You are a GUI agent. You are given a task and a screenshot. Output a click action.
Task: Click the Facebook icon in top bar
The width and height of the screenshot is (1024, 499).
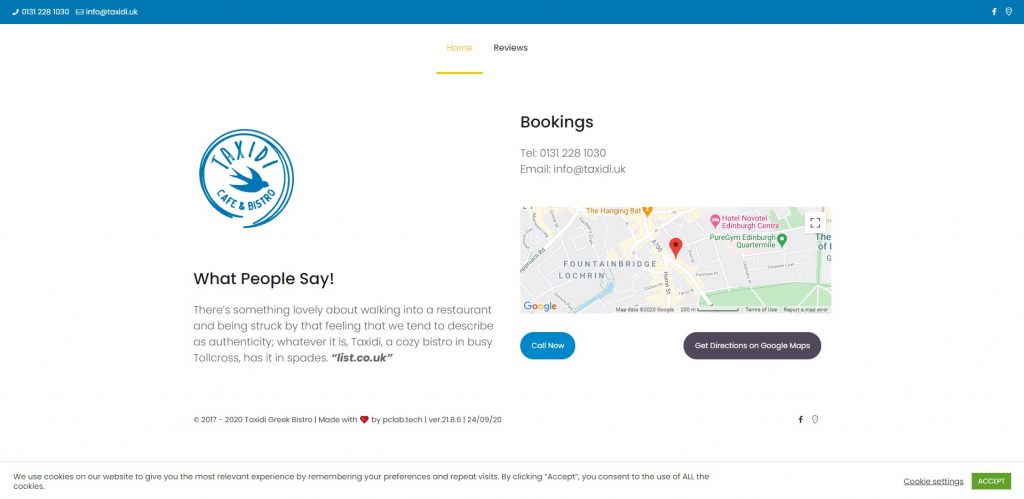pyautogui.click(x=994, y=12)
